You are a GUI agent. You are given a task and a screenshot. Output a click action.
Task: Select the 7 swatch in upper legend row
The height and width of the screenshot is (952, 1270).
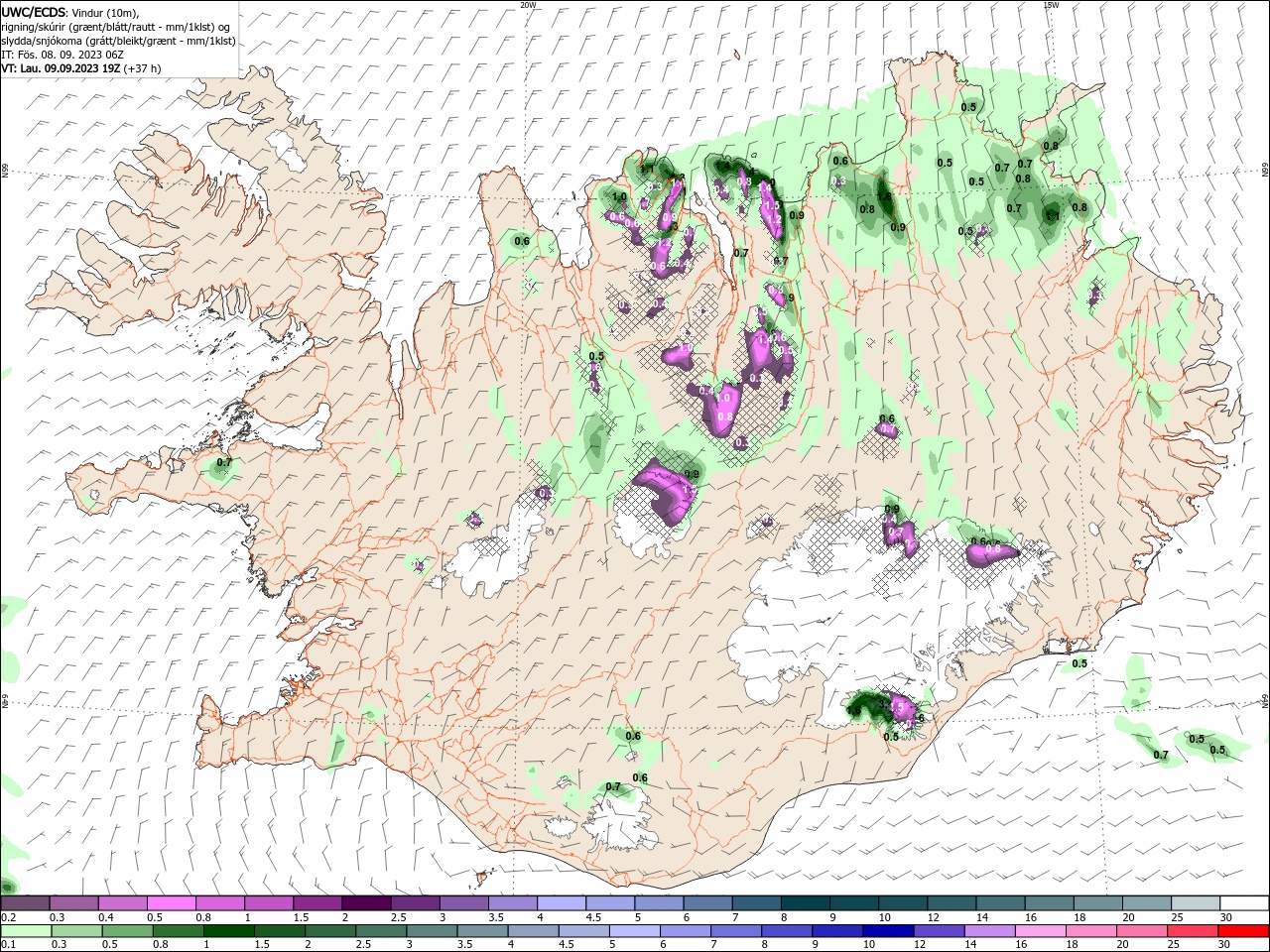(x=755, y=903)
